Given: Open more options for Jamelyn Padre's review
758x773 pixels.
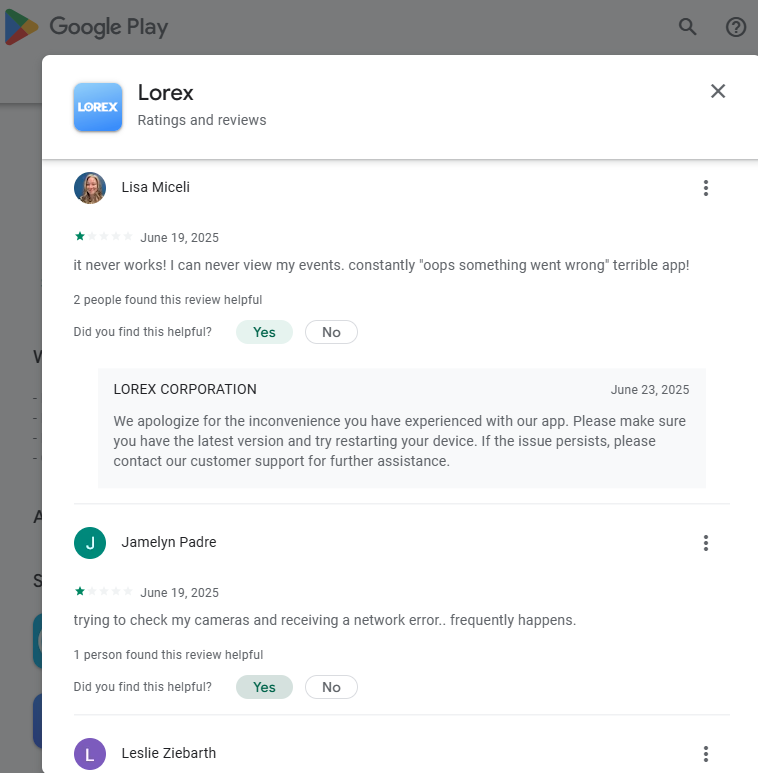Looking at the screenshot, I should coord(706,543).
